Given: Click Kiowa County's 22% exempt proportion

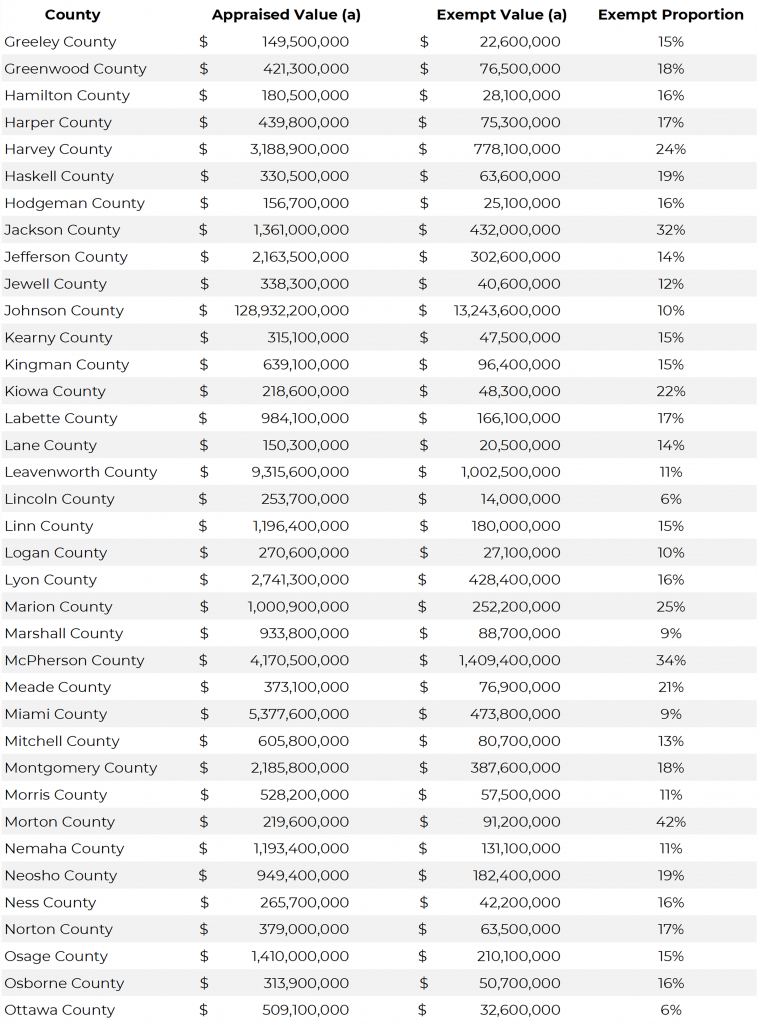Looking at the screenshot, I should [x=670, y=391].
